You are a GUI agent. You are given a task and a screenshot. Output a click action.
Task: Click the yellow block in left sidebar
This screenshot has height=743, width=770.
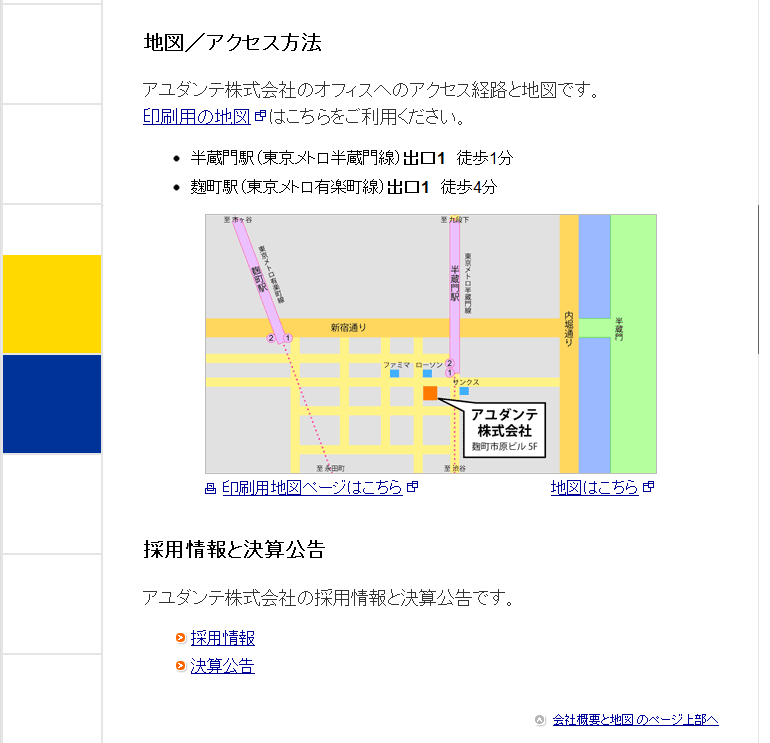tap(52, 304)
